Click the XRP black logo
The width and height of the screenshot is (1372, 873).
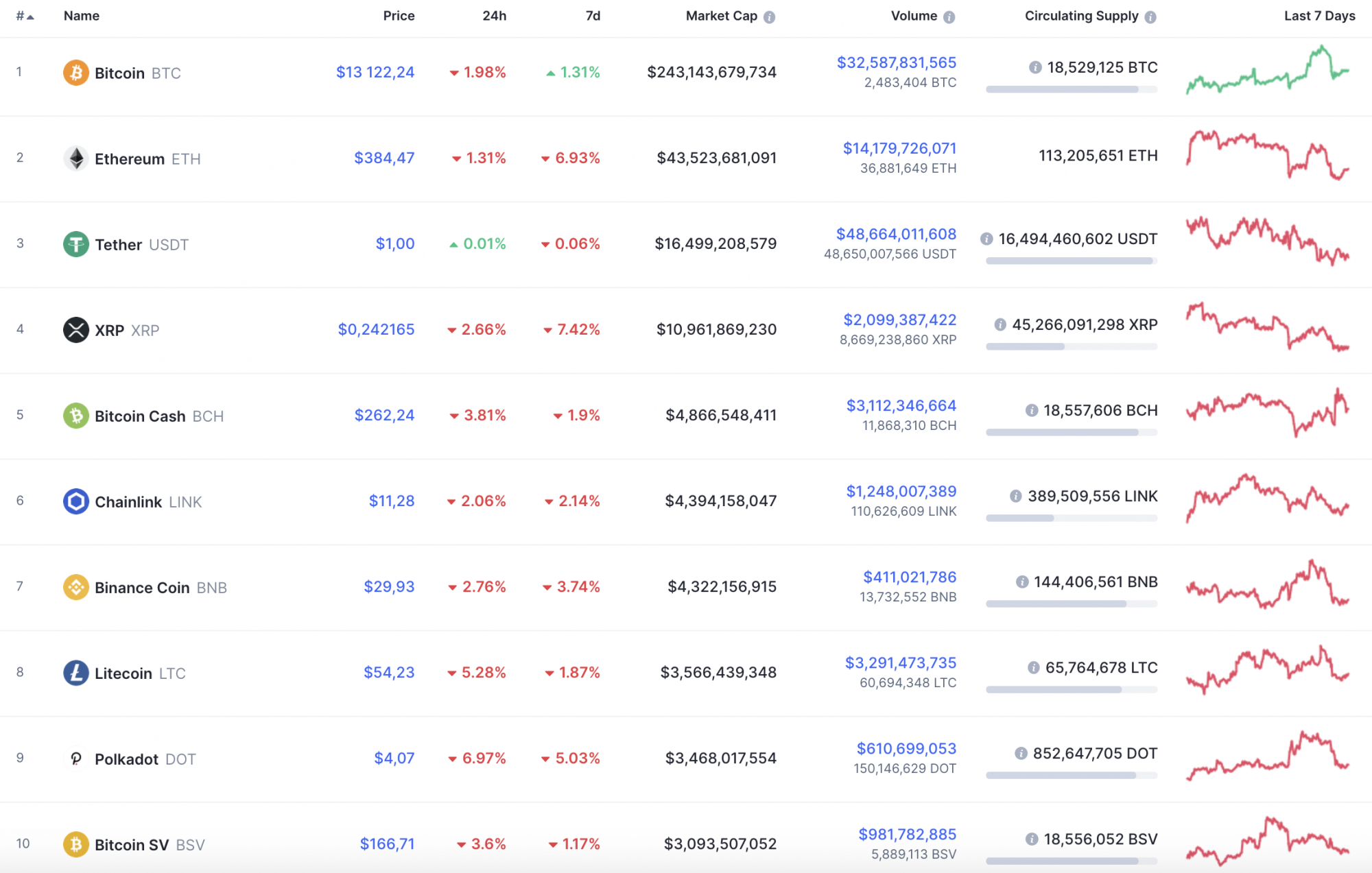pyautogui.click(x=76, y=330)
